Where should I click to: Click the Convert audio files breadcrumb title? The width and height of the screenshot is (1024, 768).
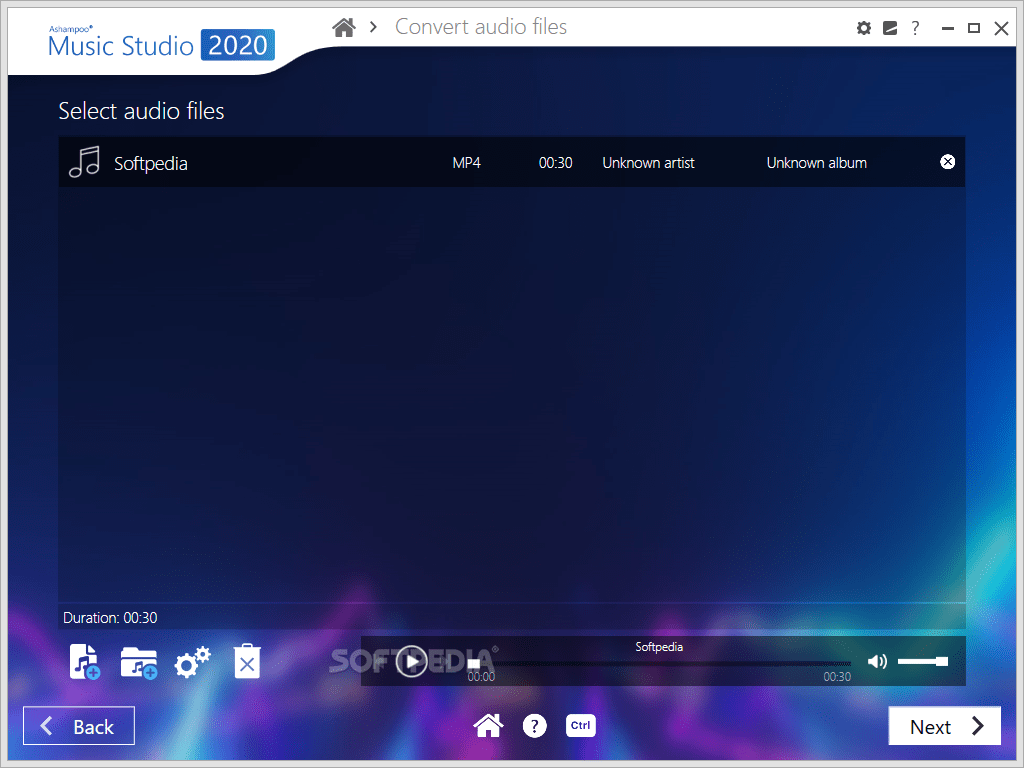pos(481,27)
